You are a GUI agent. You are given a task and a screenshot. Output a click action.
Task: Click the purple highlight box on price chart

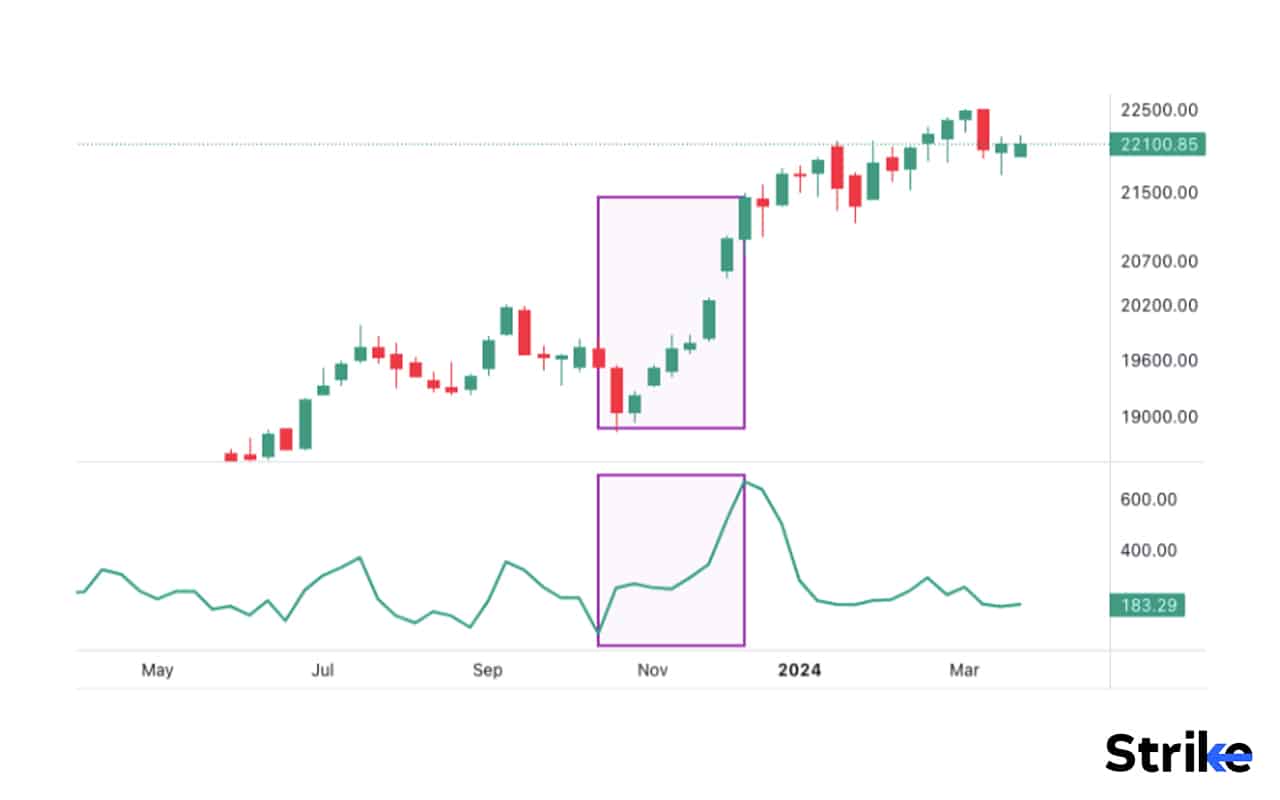click(x=671, y=312)
